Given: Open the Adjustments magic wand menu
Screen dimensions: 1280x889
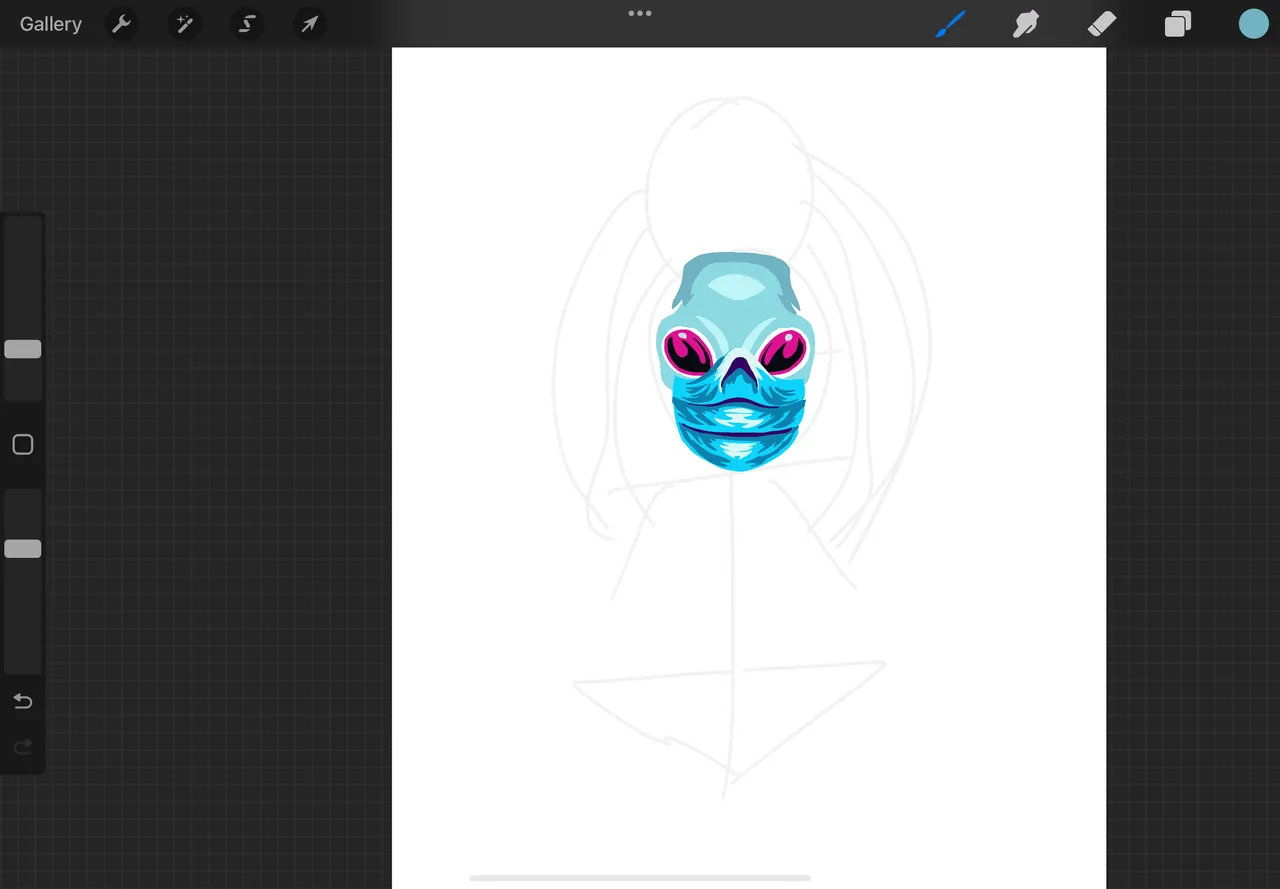Looking at the screenshot, I should (x=185, y=24).
